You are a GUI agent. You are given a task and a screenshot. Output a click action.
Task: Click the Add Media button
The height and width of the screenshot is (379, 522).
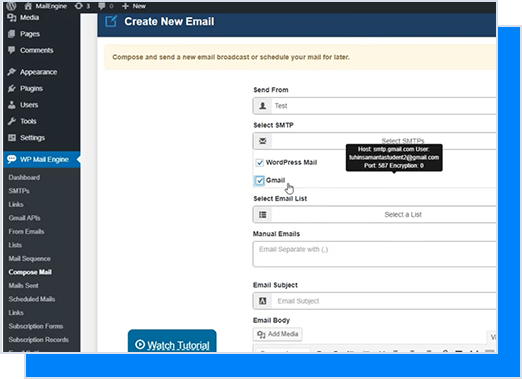coord(278,334)
